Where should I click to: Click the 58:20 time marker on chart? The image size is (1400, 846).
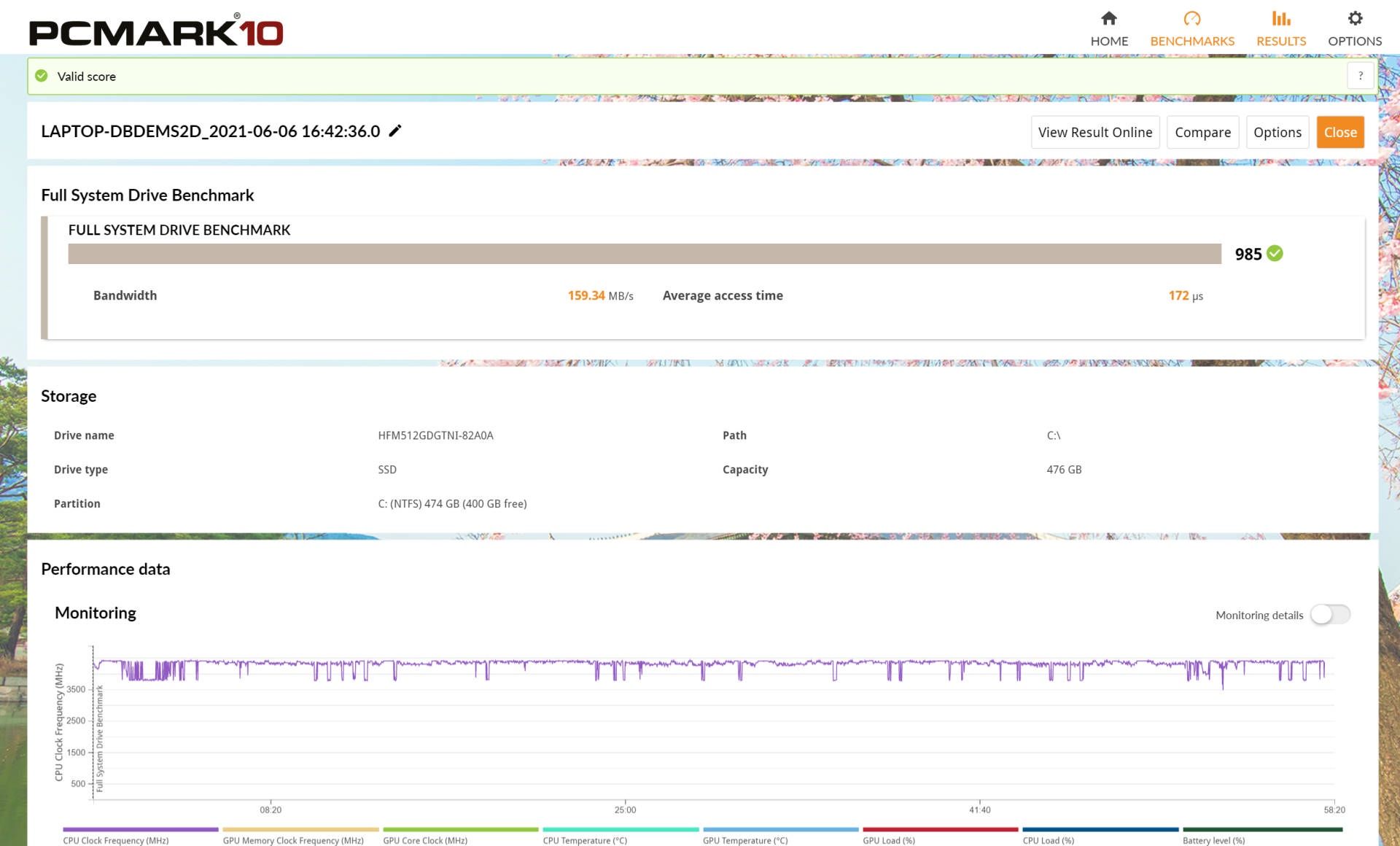(x=1334, y=810)
